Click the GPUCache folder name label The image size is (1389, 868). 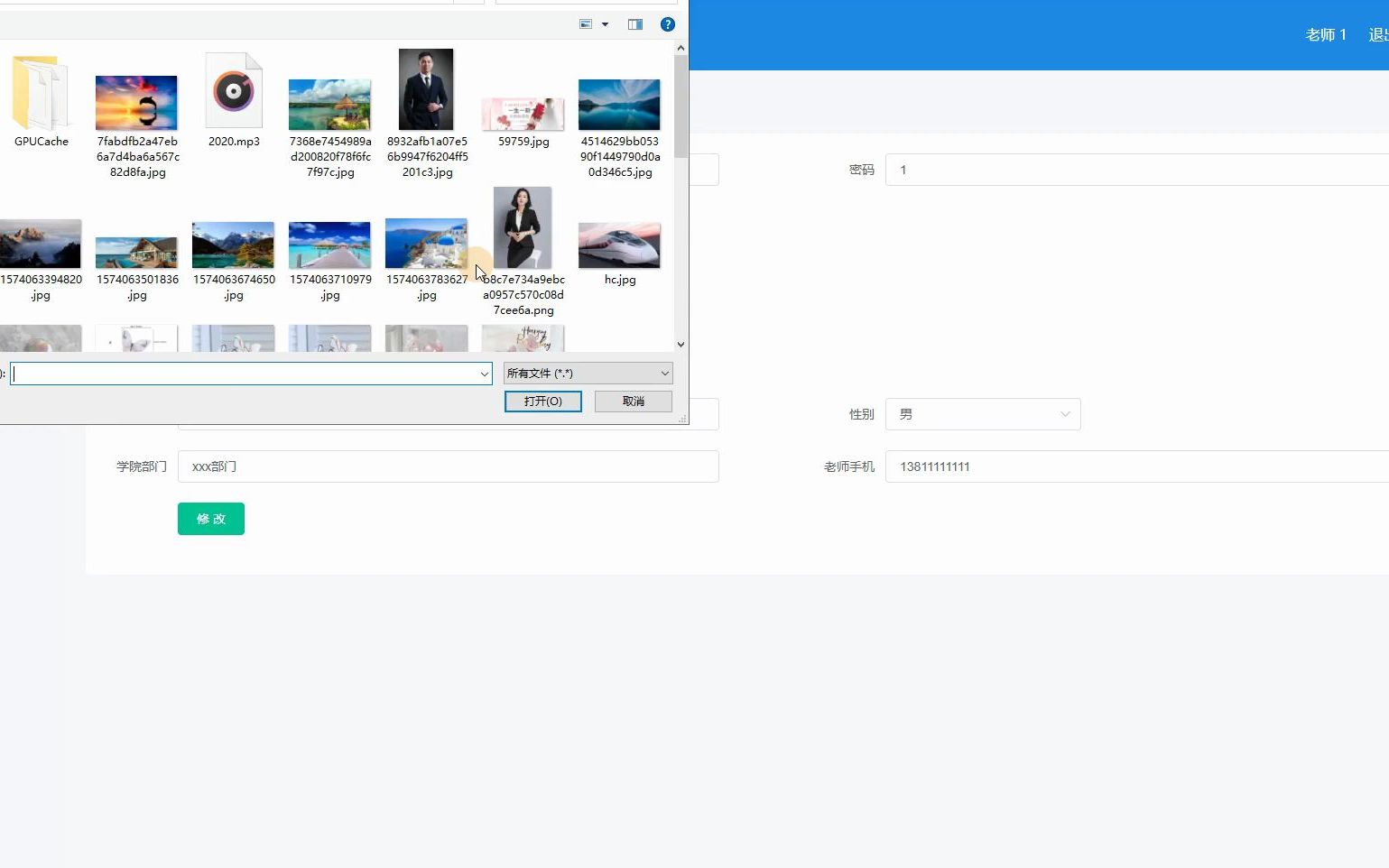42,142
